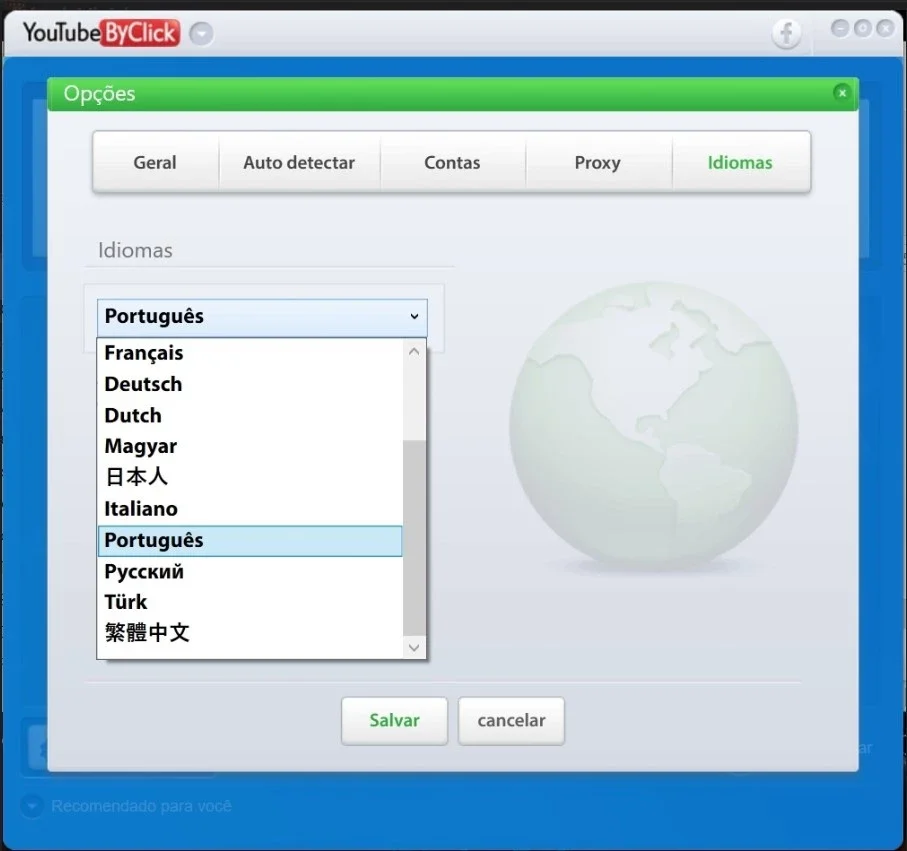Select Magyar in the language list
This screenshot has height=851, width=907.
pyautogui.click(x=250, y=447)
